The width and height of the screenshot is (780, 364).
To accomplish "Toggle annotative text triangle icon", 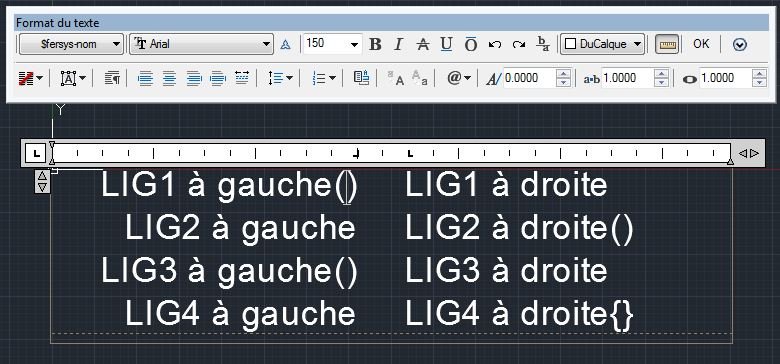I will (285, 44).
